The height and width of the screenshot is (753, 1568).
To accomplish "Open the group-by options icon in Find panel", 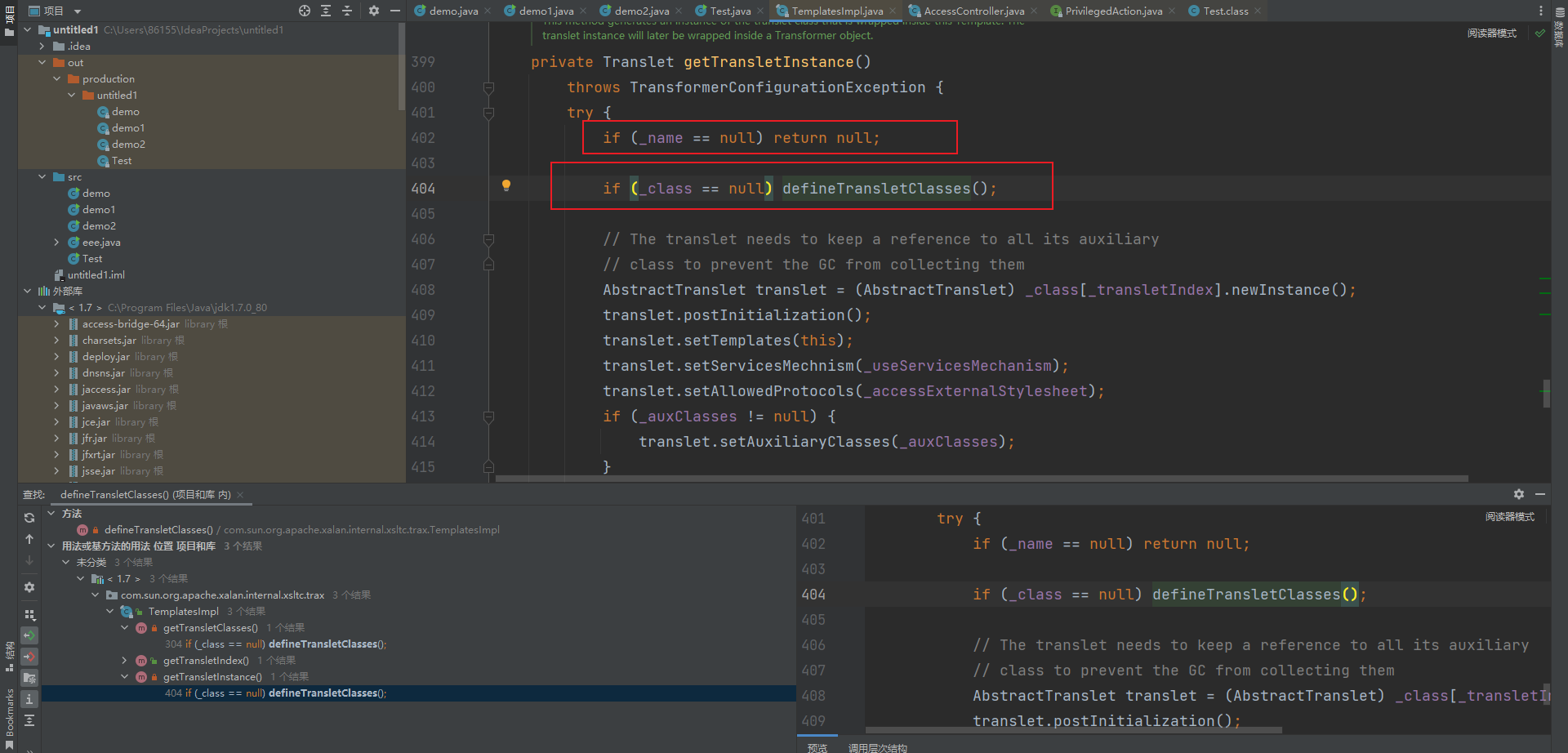I will pos(29,614).
